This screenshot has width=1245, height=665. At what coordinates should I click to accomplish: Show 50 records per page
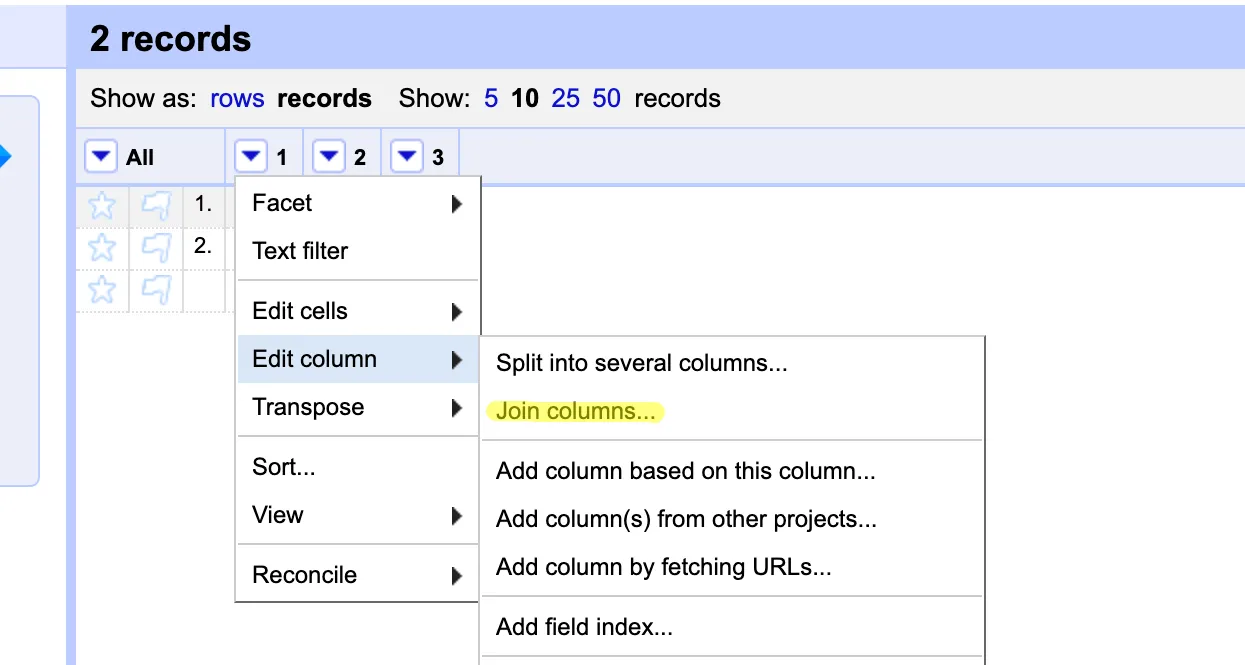point(606,99)
